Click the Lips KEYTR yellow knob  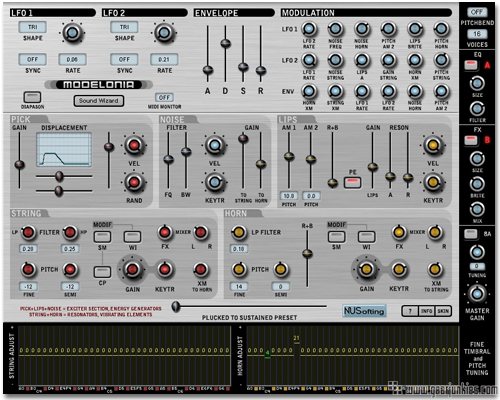[x=433, y=182]
